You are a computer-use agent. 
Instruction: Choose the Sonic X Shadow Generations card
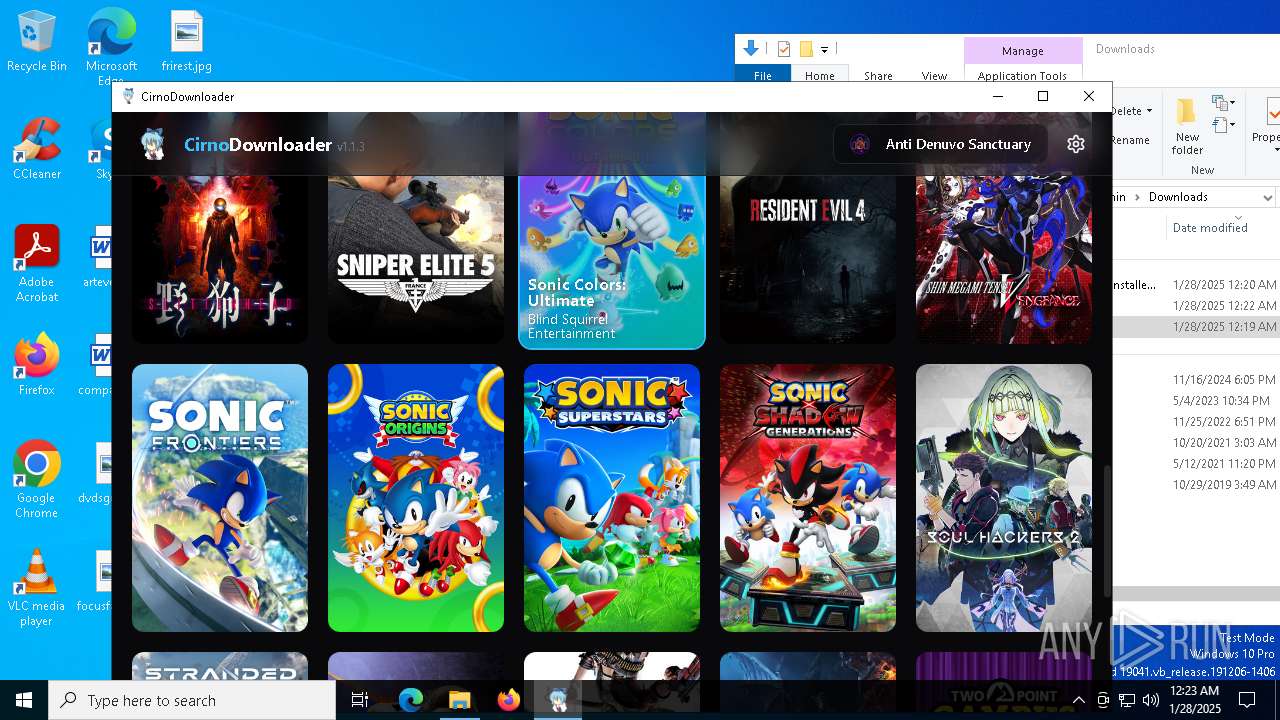click(x=808, y=498)
